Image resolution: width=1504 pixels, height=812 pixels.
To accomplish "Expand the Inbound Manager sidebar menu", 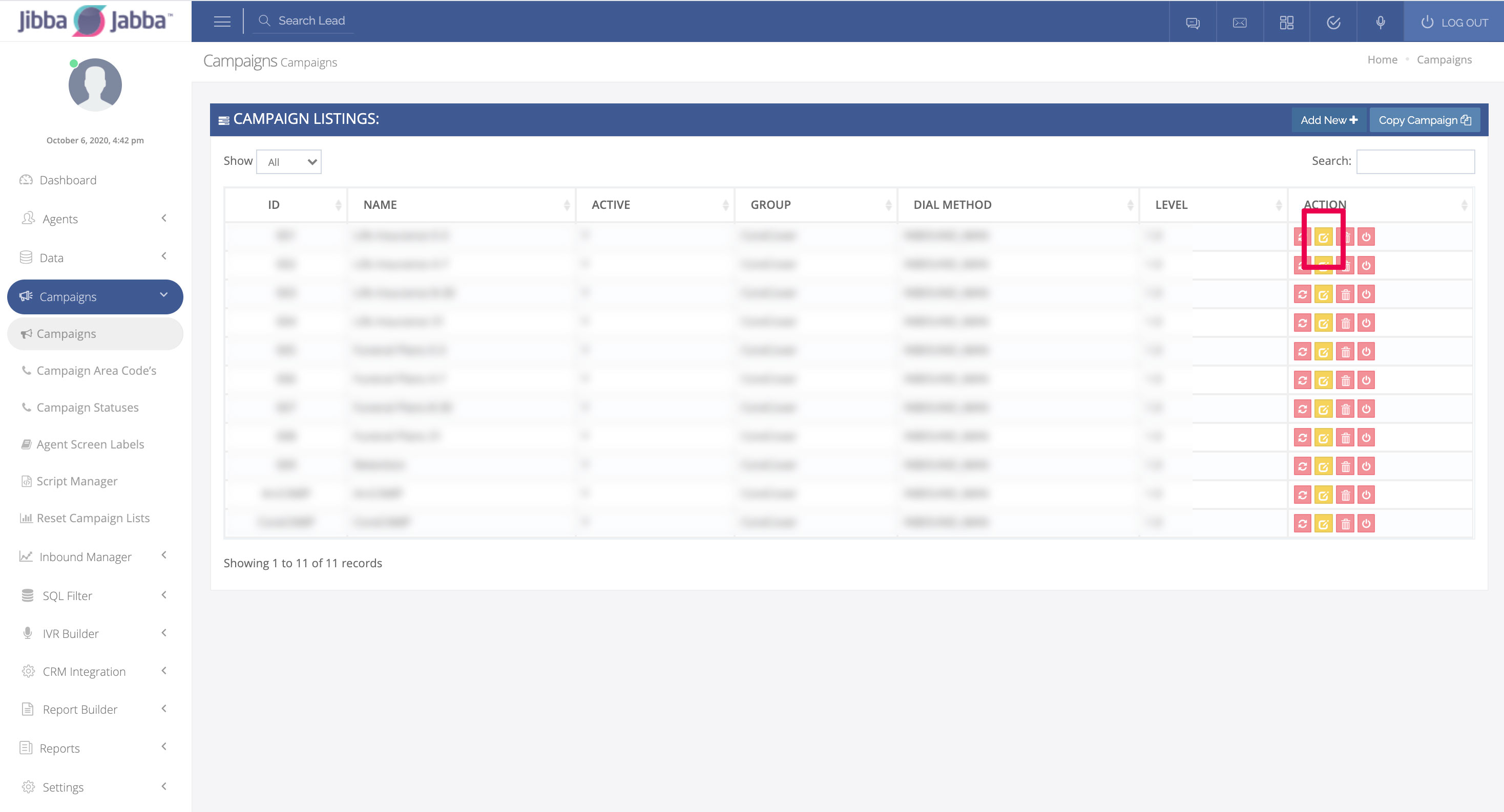I will 95,557.
